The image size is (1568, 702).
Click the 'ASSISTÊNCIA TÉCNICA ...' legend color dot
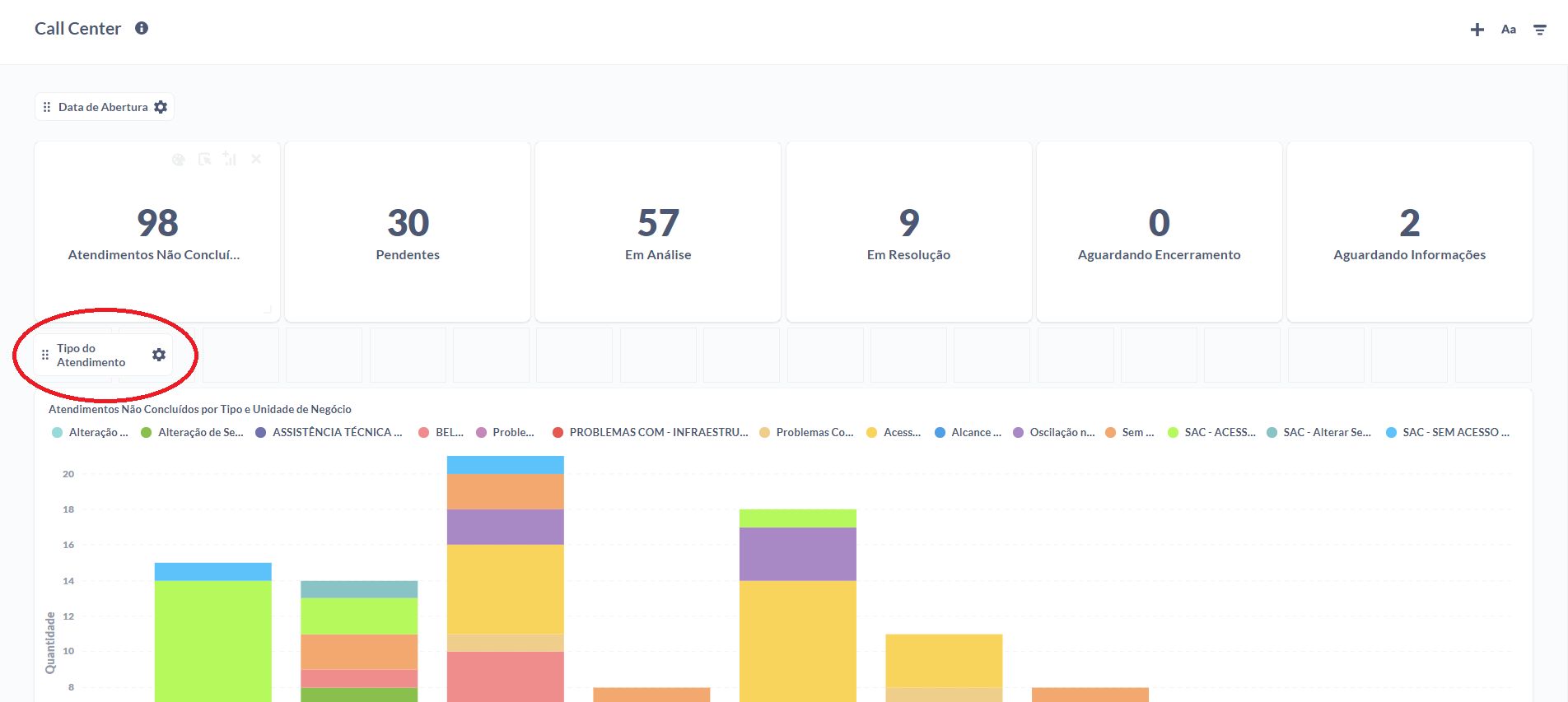pos(260,432)
